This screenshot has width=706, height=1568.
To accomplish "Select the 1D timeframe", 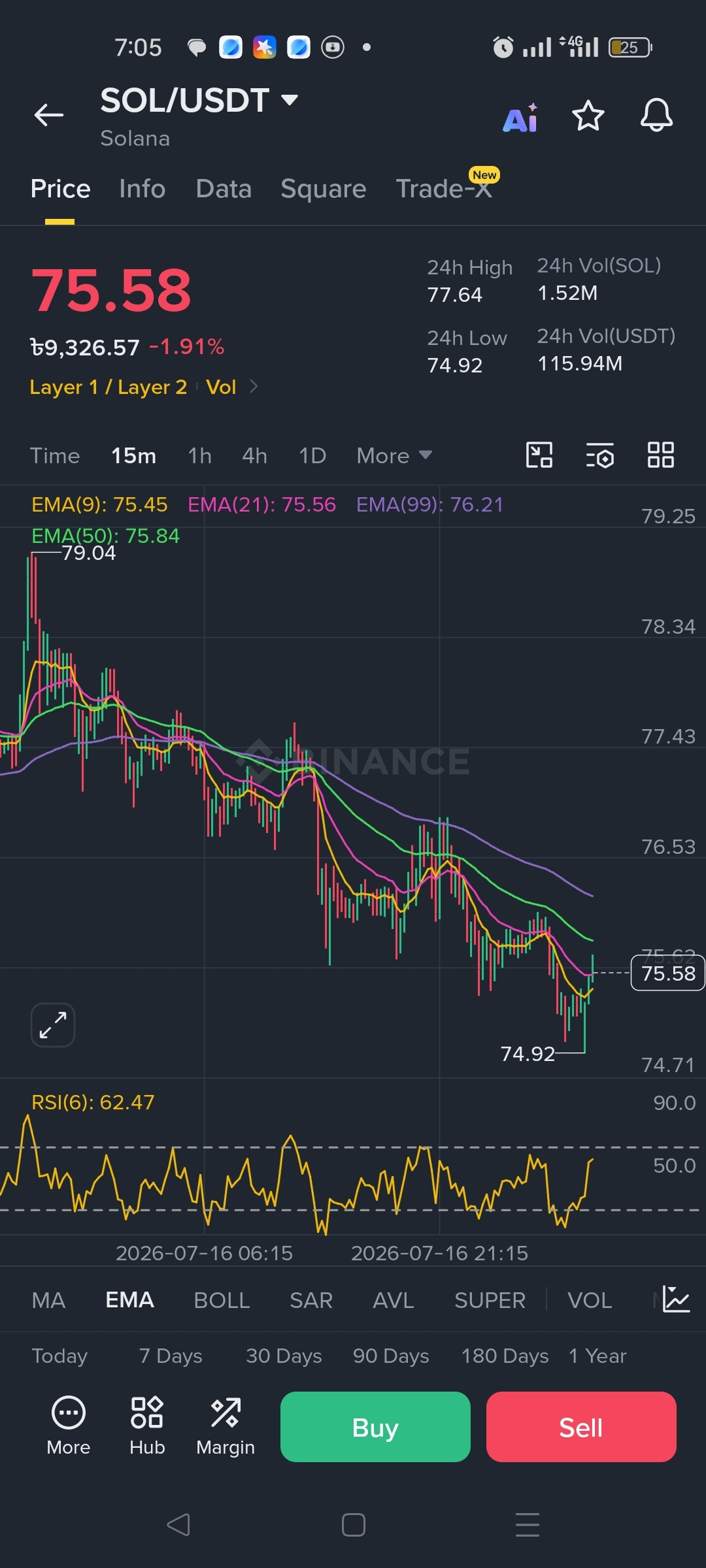I will [312, 455].
